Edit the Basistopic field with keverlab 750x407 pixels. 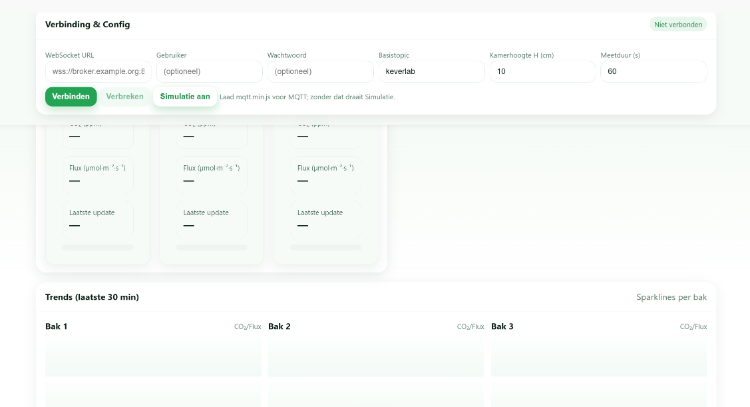431,72
